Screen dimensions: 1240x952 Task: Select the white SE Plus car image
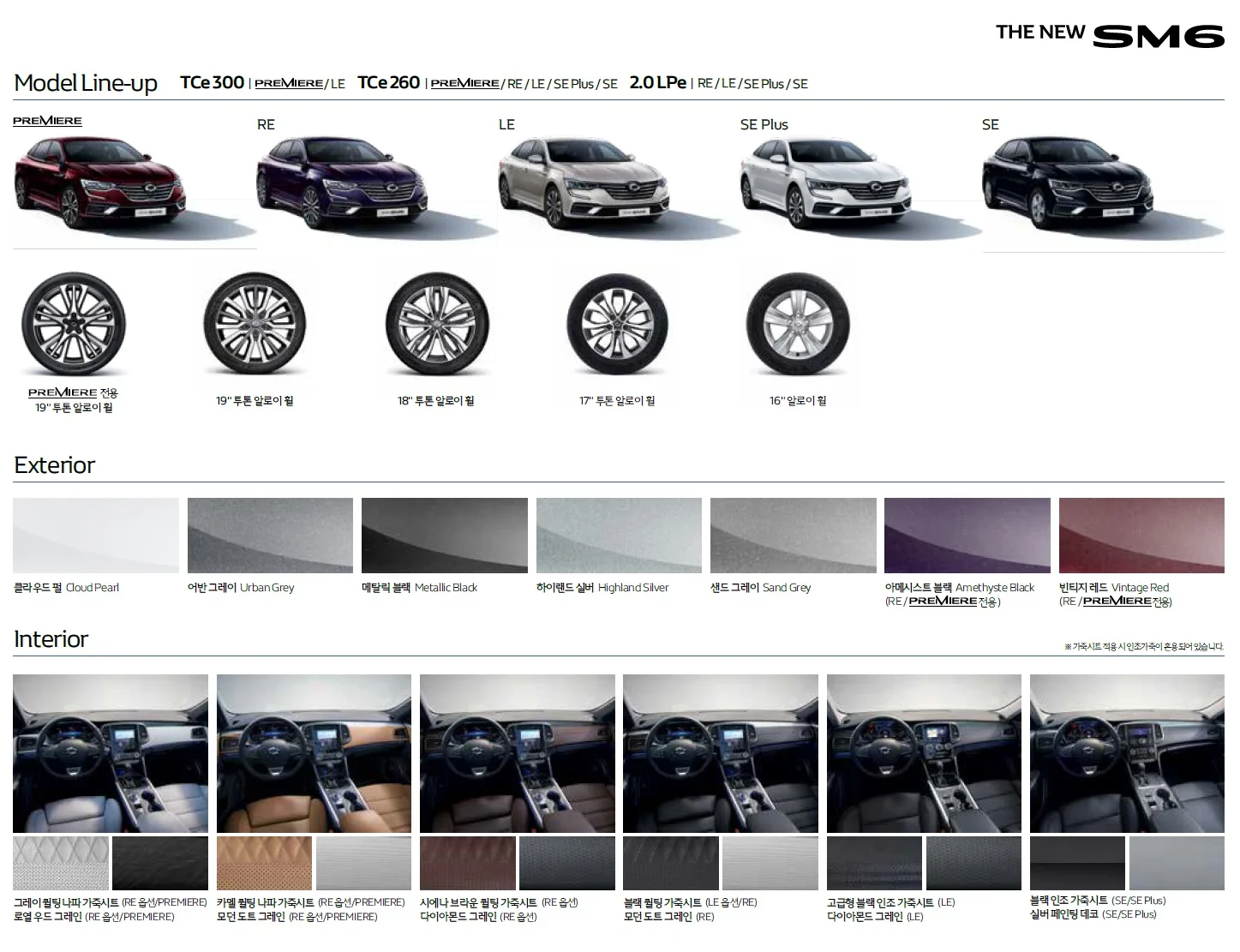coord(826,183)
